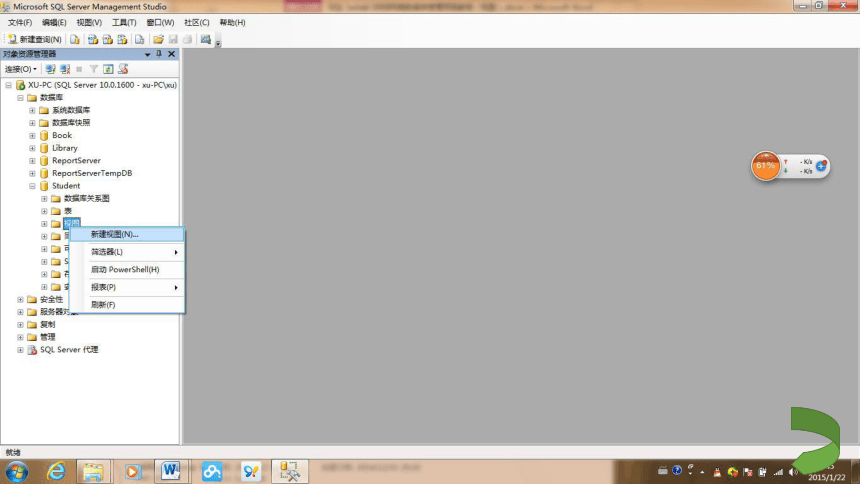Expand the Book database node
Image resolution: width=860 pixels, height=484 pixels.
tap(32, 136)
